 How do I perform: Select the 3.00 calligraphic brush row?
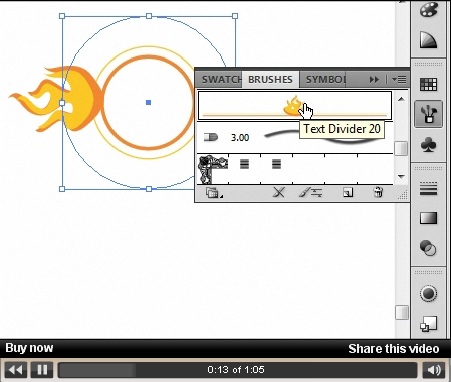295,137
